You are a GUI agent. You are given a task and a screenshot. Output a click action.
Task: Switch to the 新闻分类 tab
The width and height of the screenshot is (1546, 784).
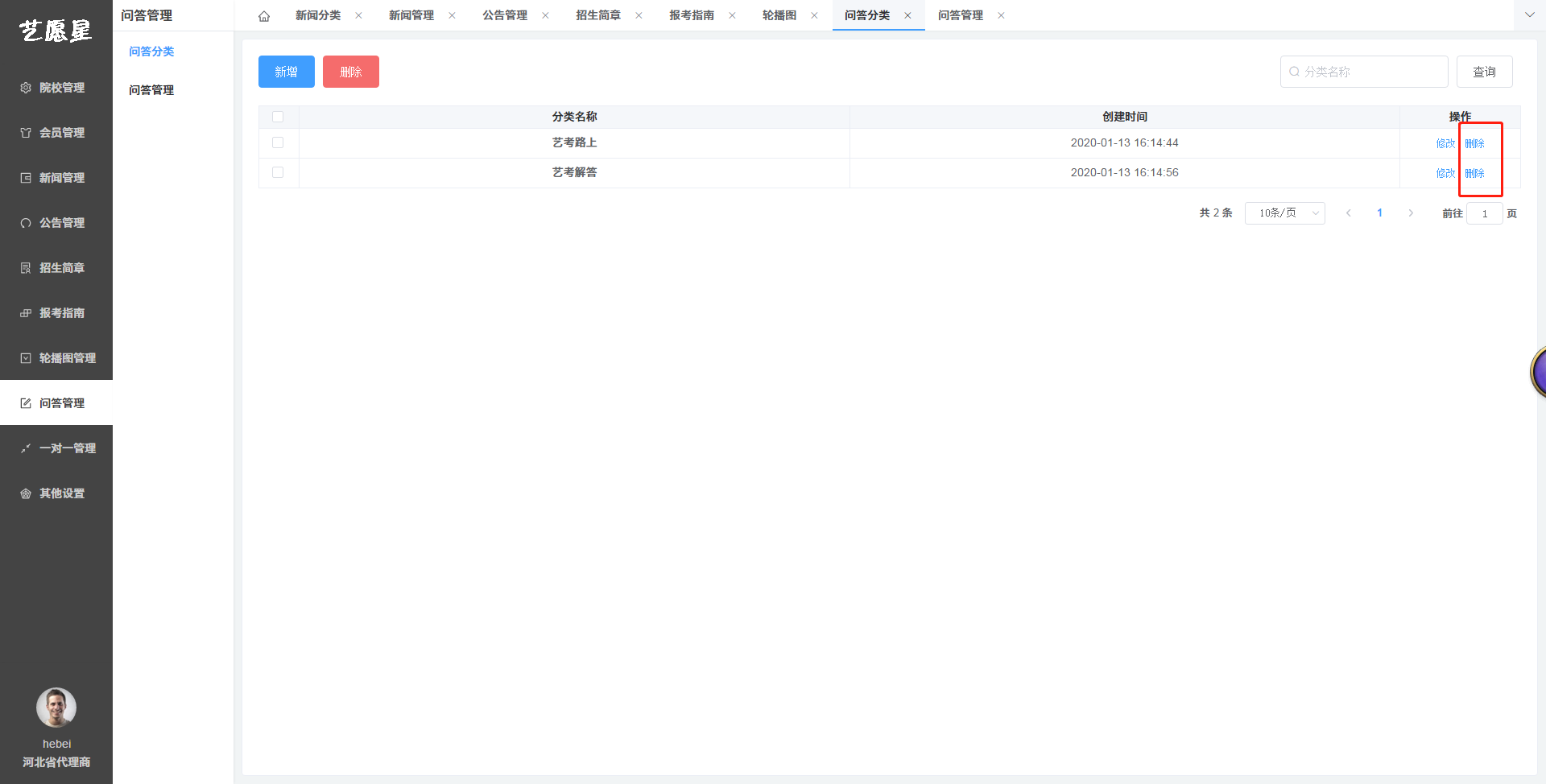318,15
